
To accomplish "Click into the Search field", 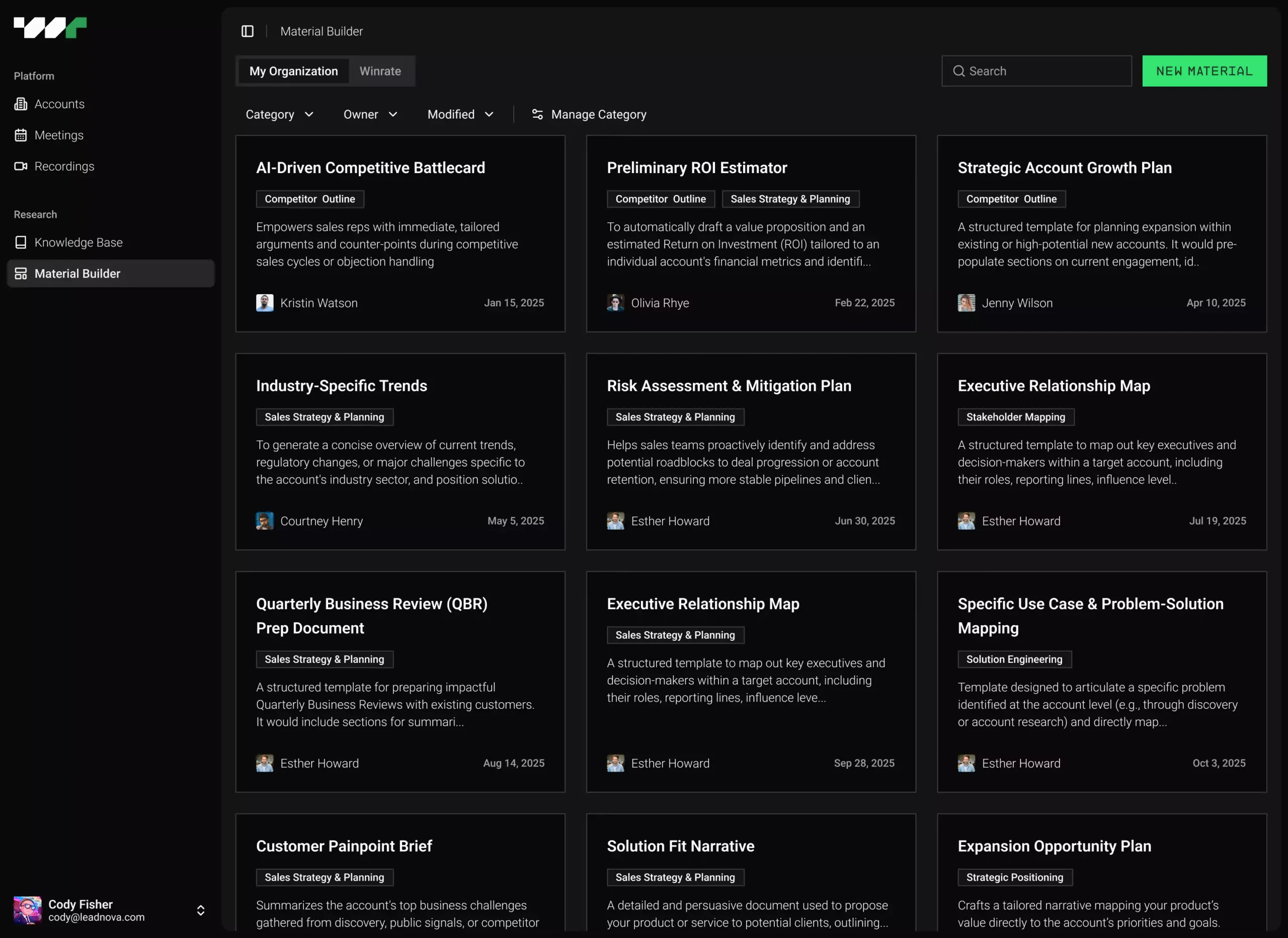I will tap(1036, 71).
